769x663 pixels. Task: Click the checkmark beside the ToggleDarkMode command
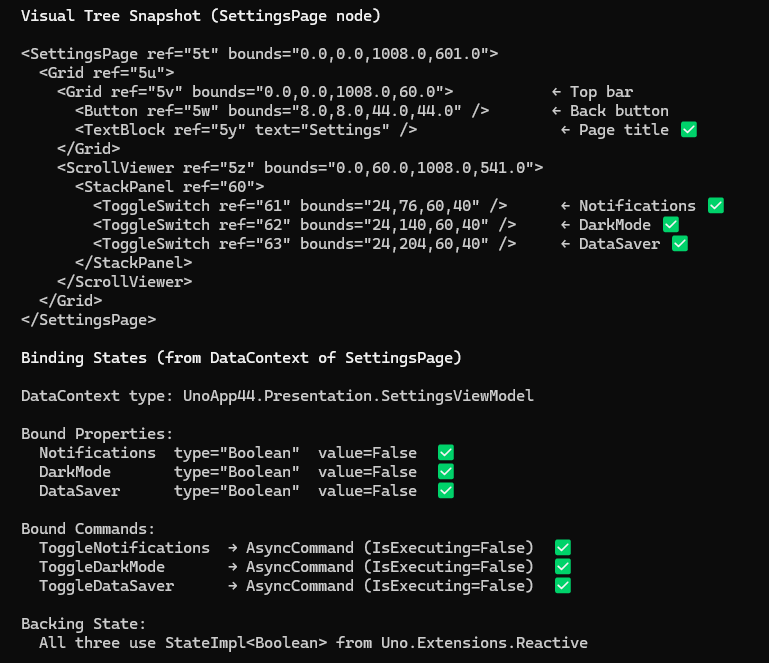point(563,567)
